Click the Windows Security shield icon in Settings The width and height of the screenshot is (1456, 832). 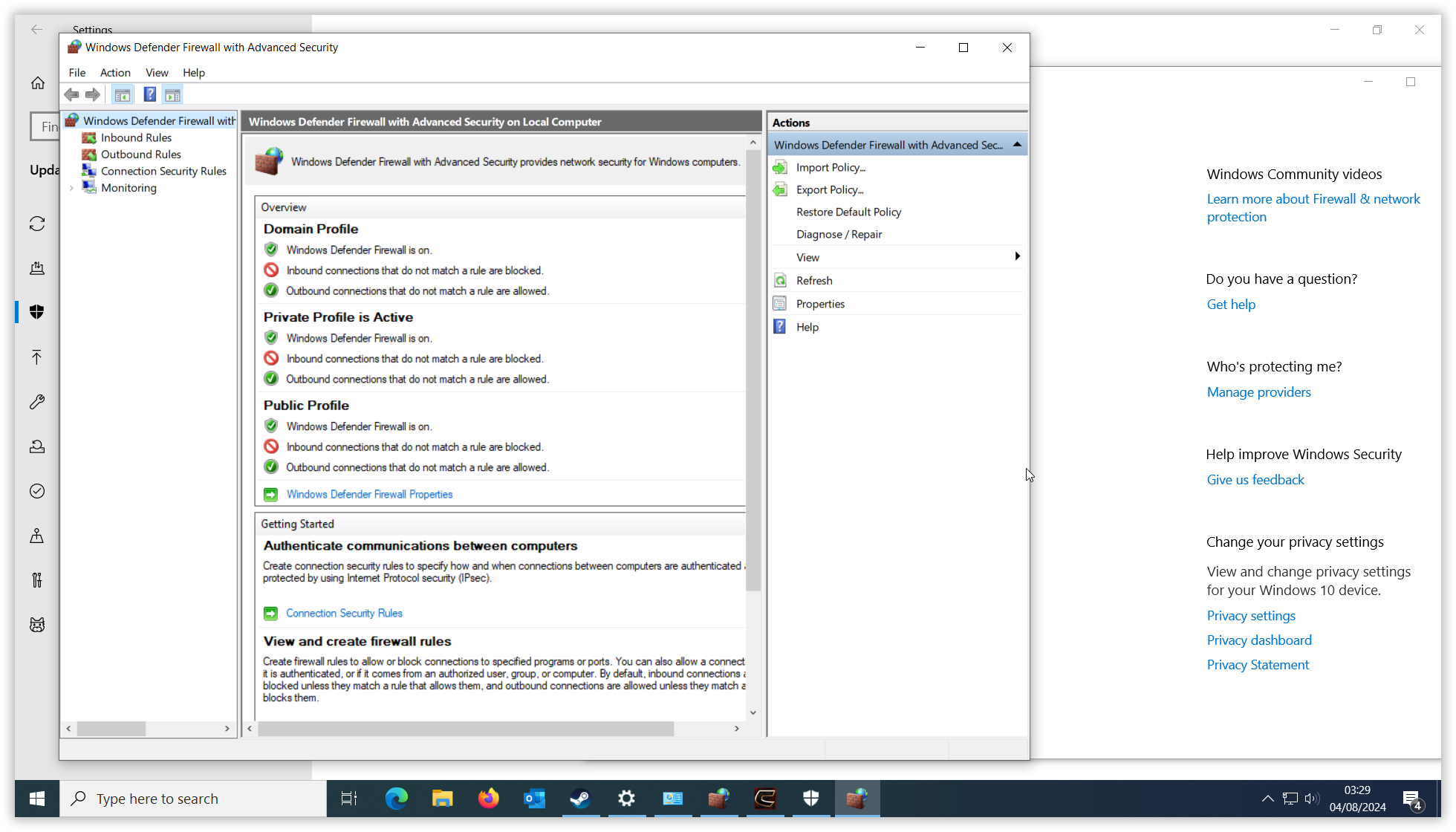click(x=37, y=312)
